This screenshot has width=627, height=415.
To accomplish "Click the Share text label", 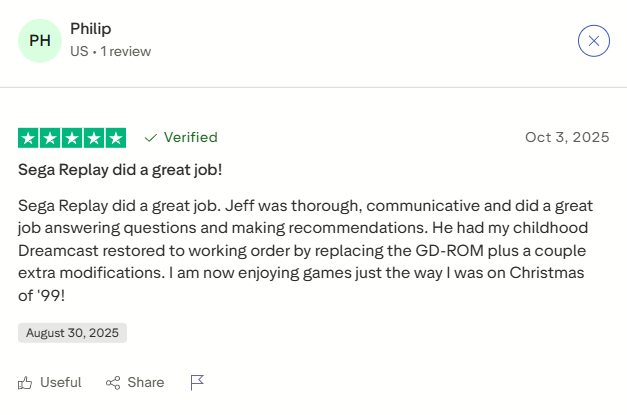I will click(x=146, y=382).
